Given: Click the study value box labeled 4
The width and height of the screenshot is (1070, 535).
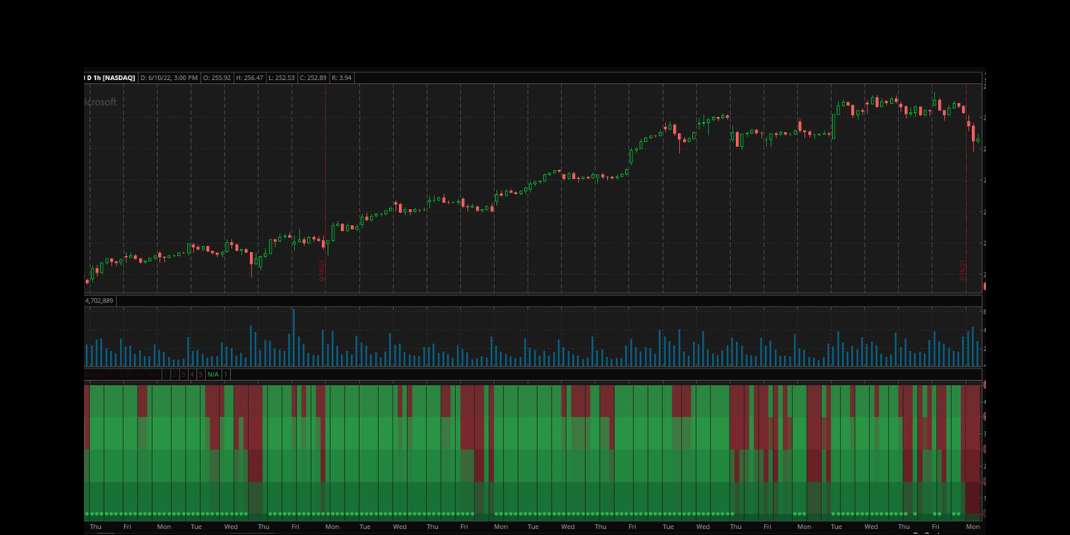Looking at the screenshot, I should [192, 374].
